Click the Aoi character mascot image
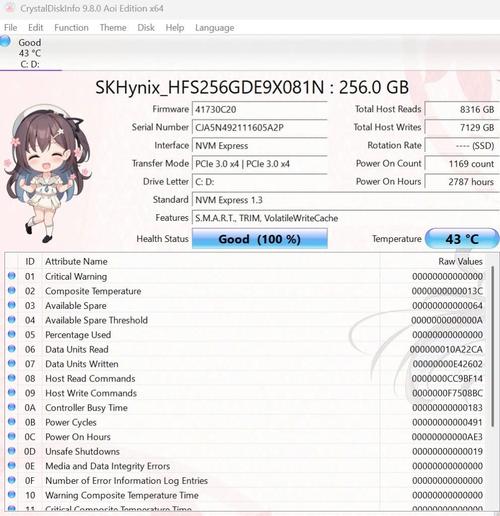Viewport: 500px width, 516px height. click(47, 173)
